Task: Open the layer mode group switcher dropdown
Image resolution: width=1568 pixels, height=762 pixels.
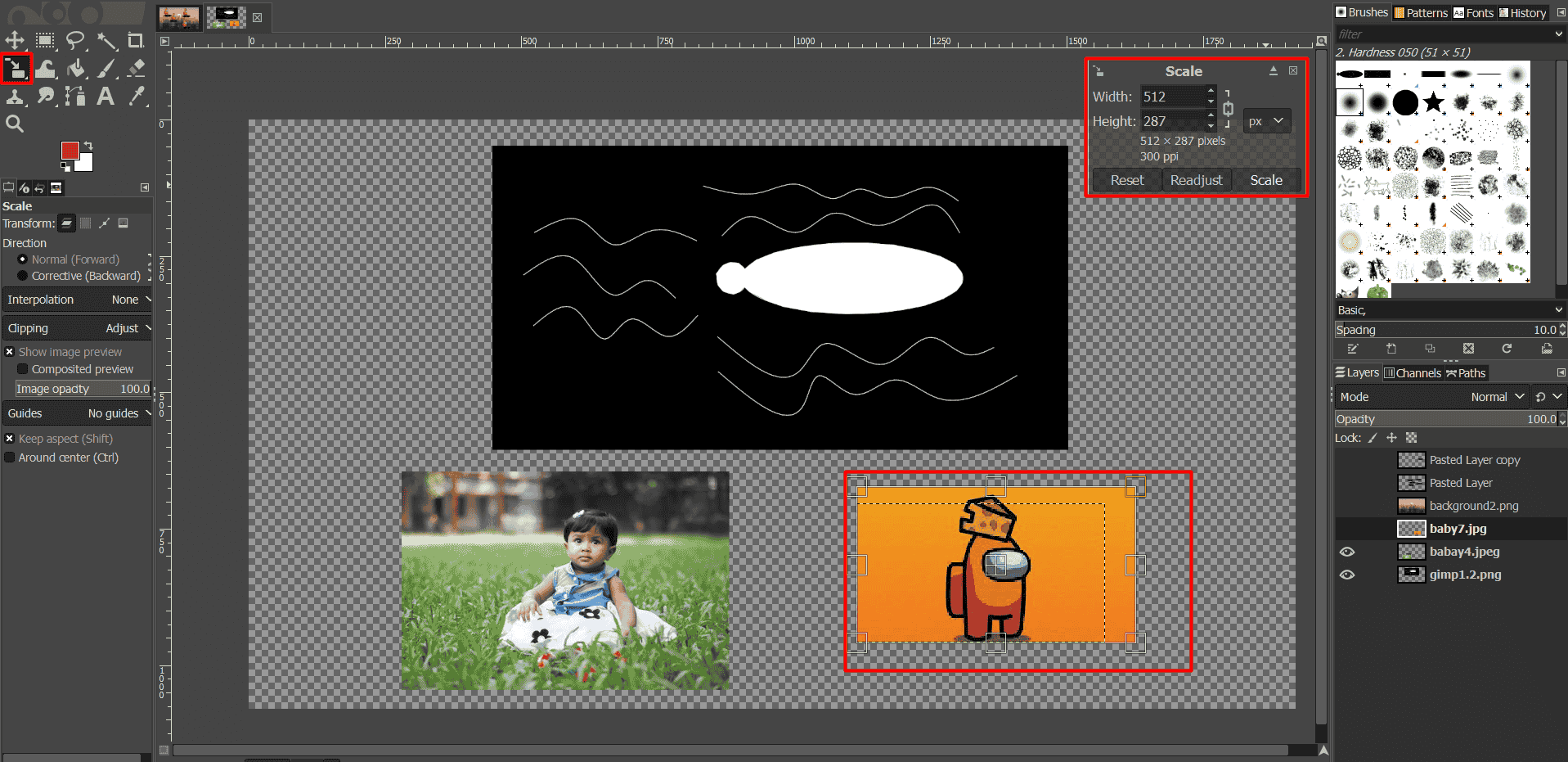Action: click(x=1548, y=397)
